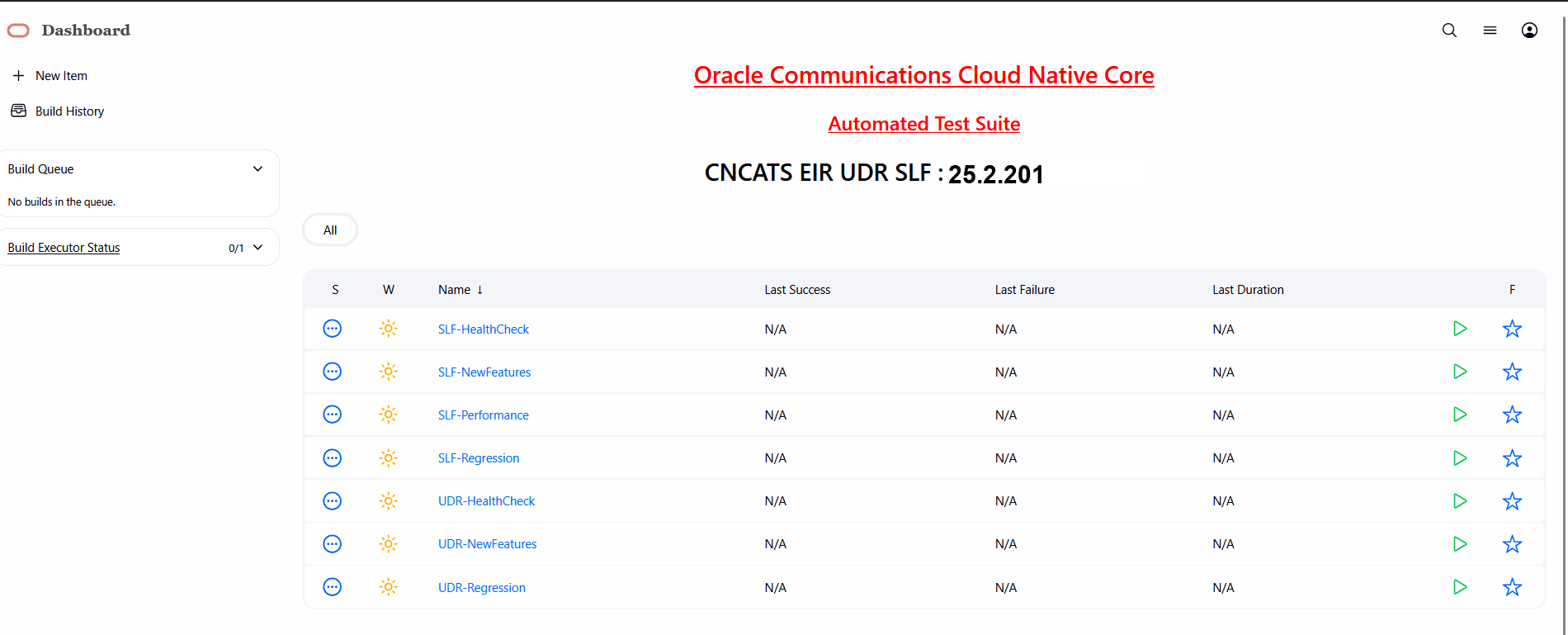Click weather sun icon for UDR-HealthCheck
The width and height of the screenshot is (1568, 635).
(x=388, y=501)
